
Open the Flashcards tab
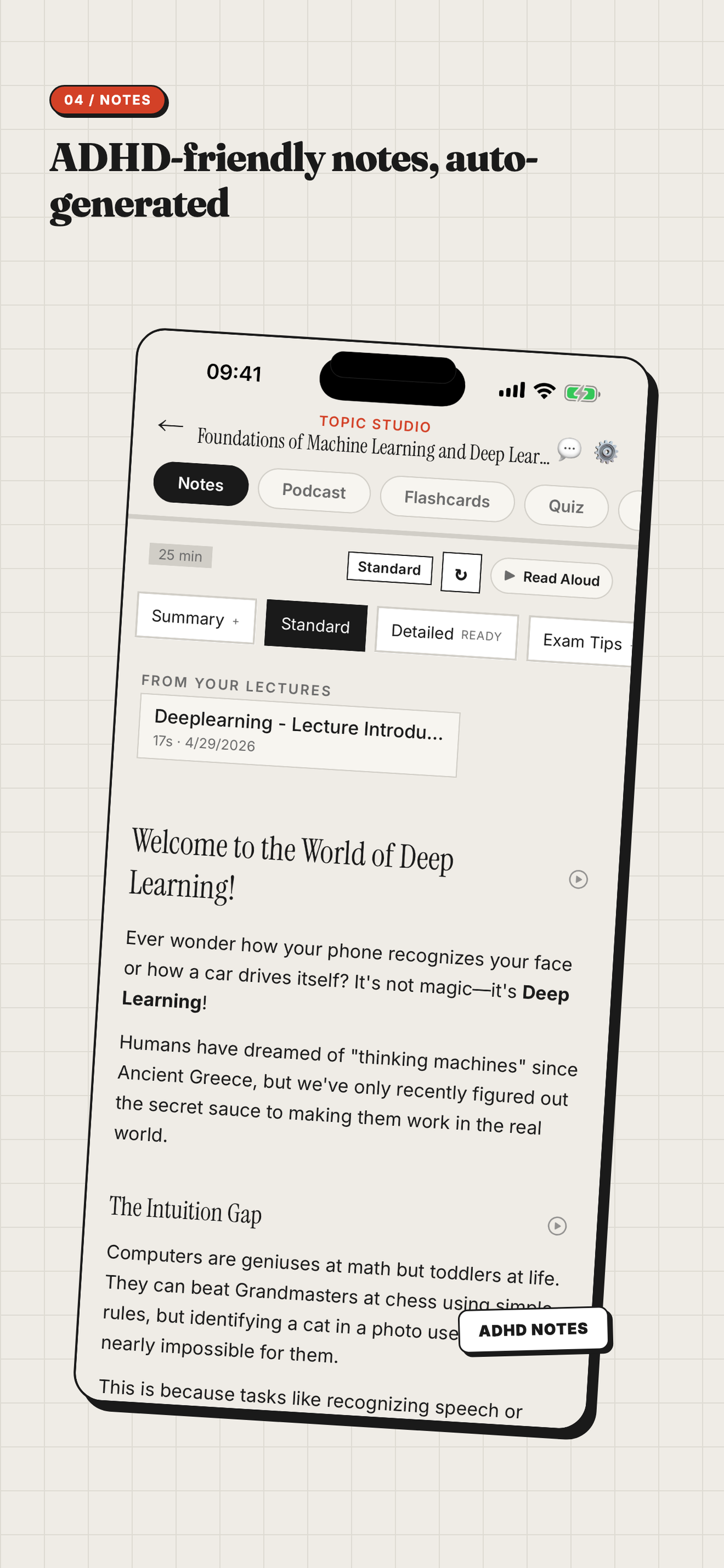pos(447,499)
